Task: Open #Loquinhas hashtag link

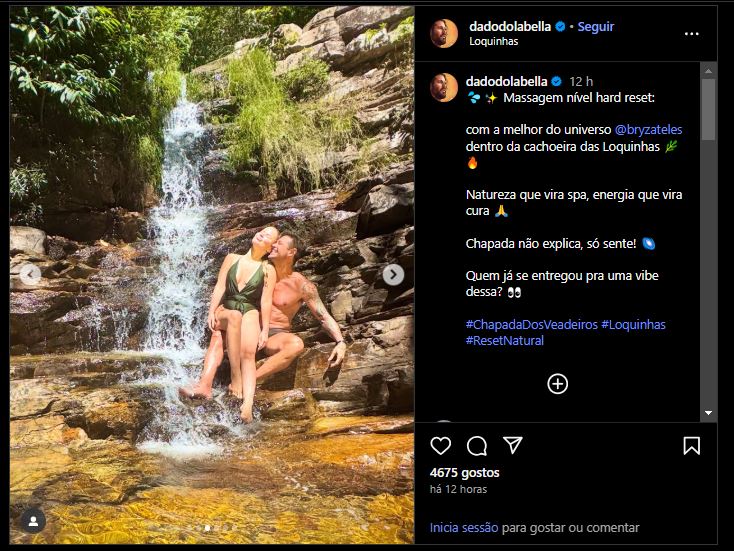Action: [x=633, y=325]
